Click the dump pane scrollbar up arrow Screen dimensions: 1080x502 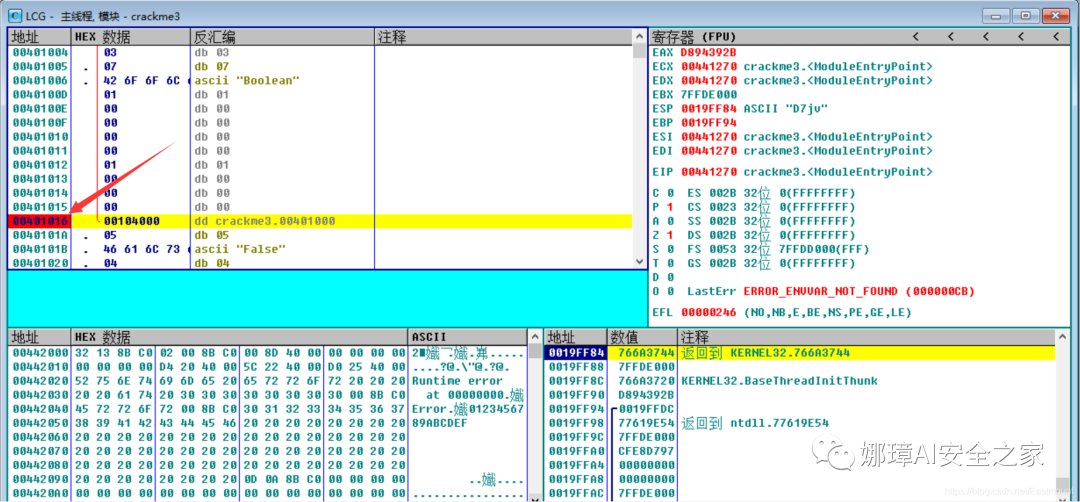[x=534, y=337]
